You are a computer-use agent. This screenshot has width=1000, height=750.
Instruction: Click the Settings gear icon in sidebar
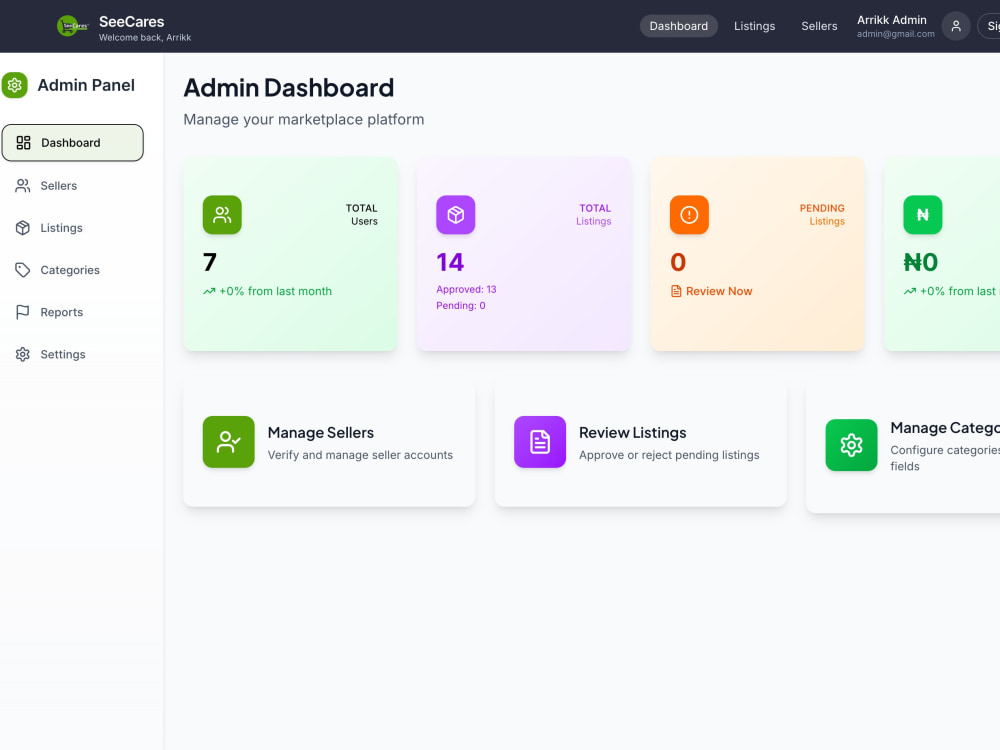click(23, 354)
